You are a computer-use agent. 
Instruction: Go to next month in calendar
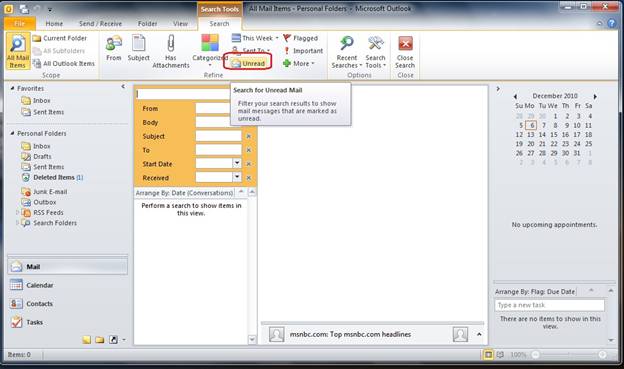595,96
